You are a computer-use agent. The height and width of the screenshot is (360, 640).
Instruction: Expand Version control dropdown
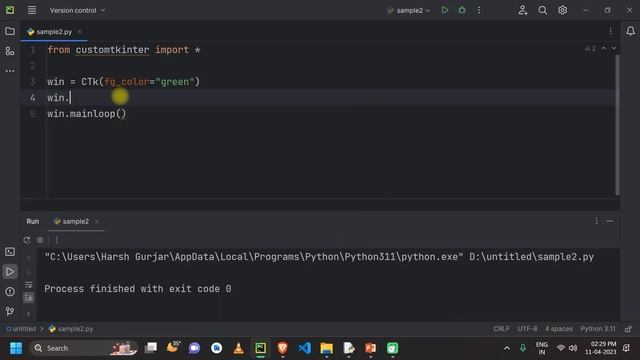tap(78, 10)
